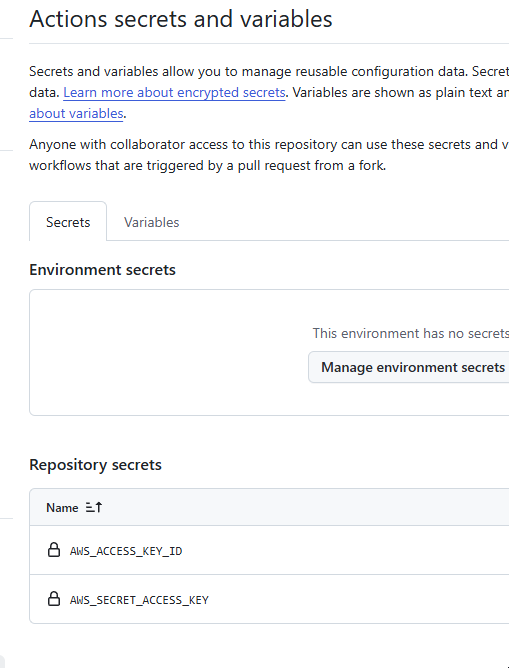Image resolution: width=509 pixels, height=668 pixels.
Task: Click the Secrets and variables allow you text line
Action: [x=269, y=71]
